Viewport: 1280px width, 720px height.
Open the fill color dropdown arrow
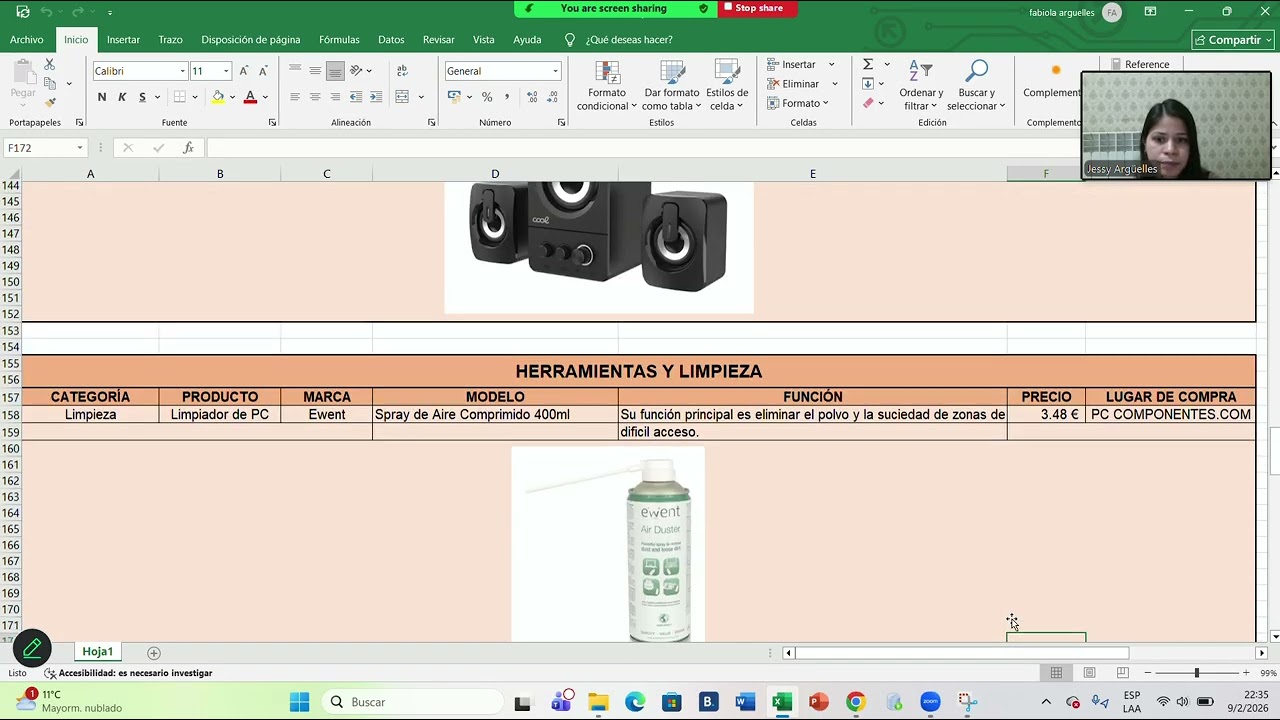point(232,97)
